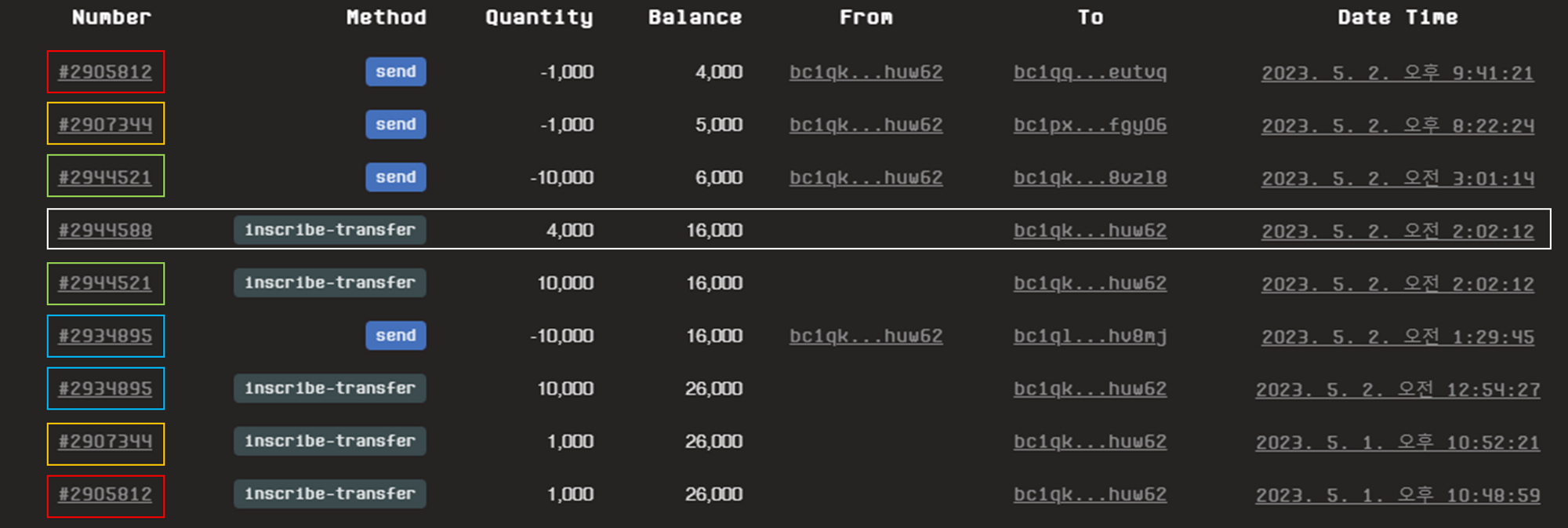Click the 오전 1:29:45 timestamp

1397,337
